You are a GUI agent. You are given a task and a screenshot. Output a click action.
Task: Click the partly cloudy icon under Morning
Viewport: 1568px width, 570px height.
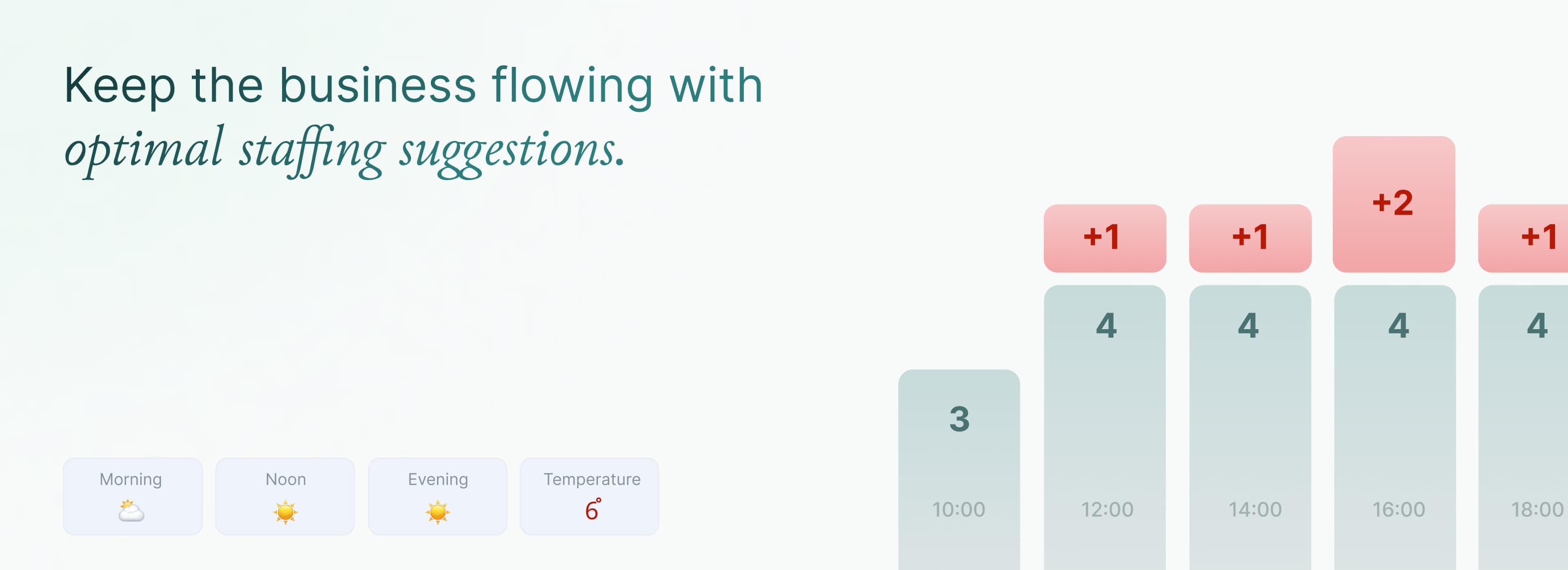[x=132, y=511]
